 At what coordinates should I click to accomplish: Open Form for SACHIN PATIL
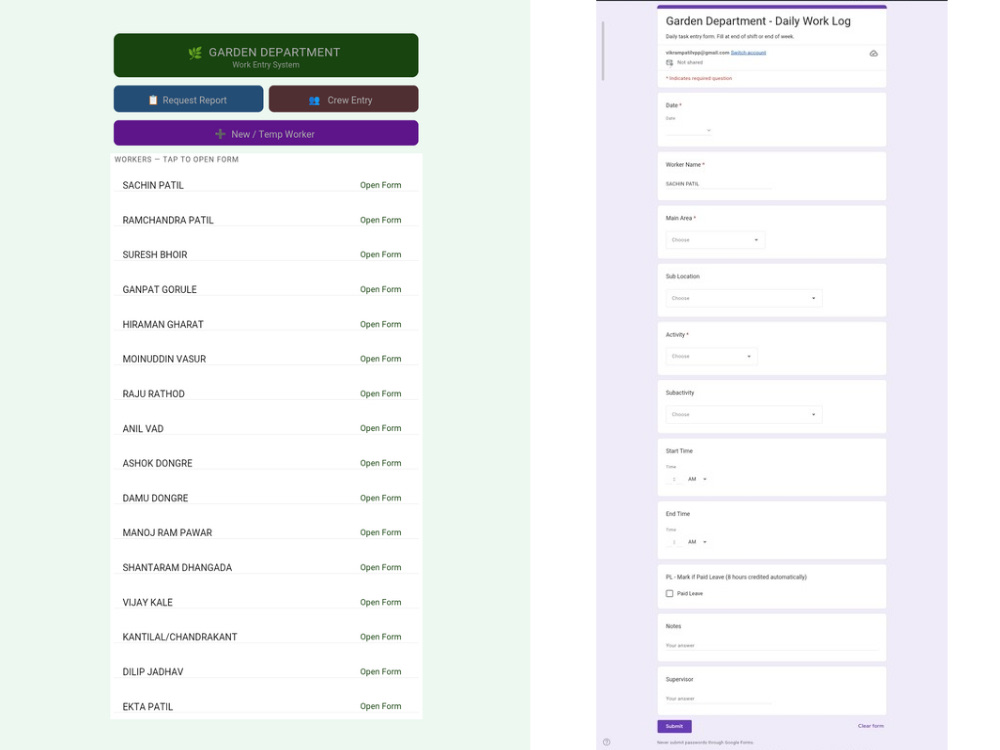[381, 185]
